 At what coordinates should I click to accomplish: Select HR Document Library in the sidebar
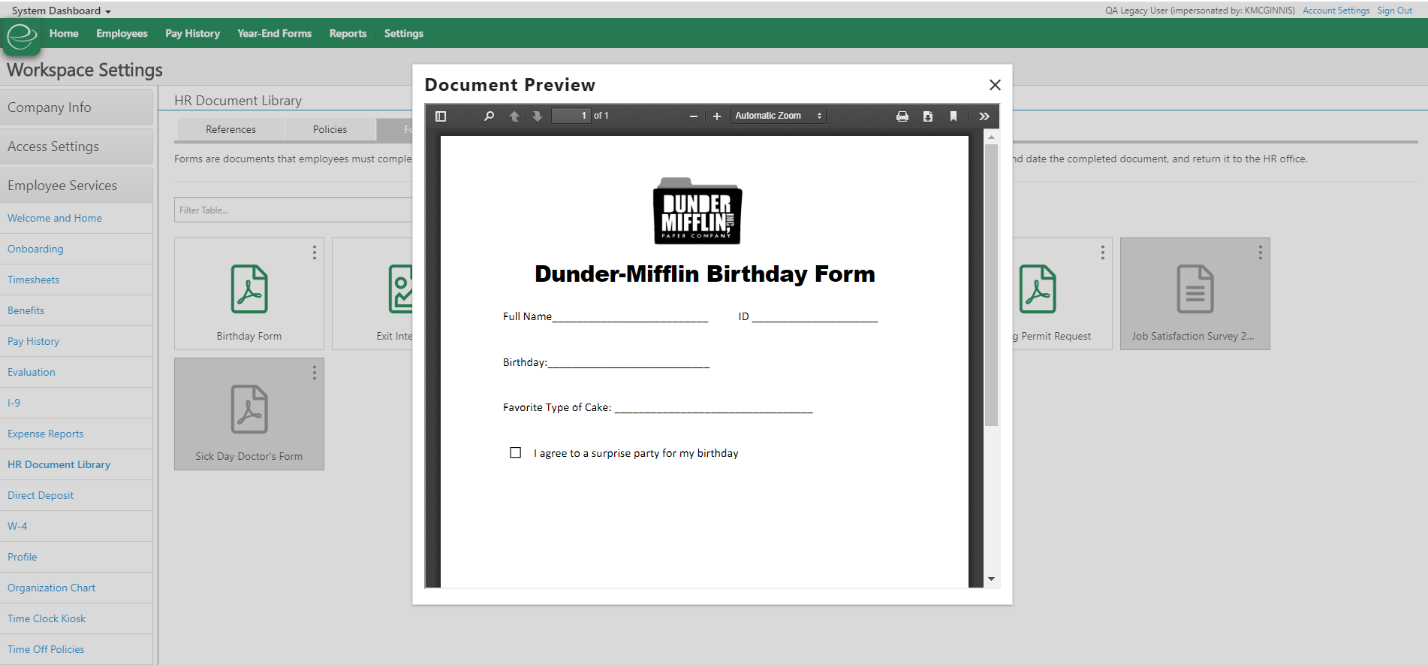click(59, 465)
